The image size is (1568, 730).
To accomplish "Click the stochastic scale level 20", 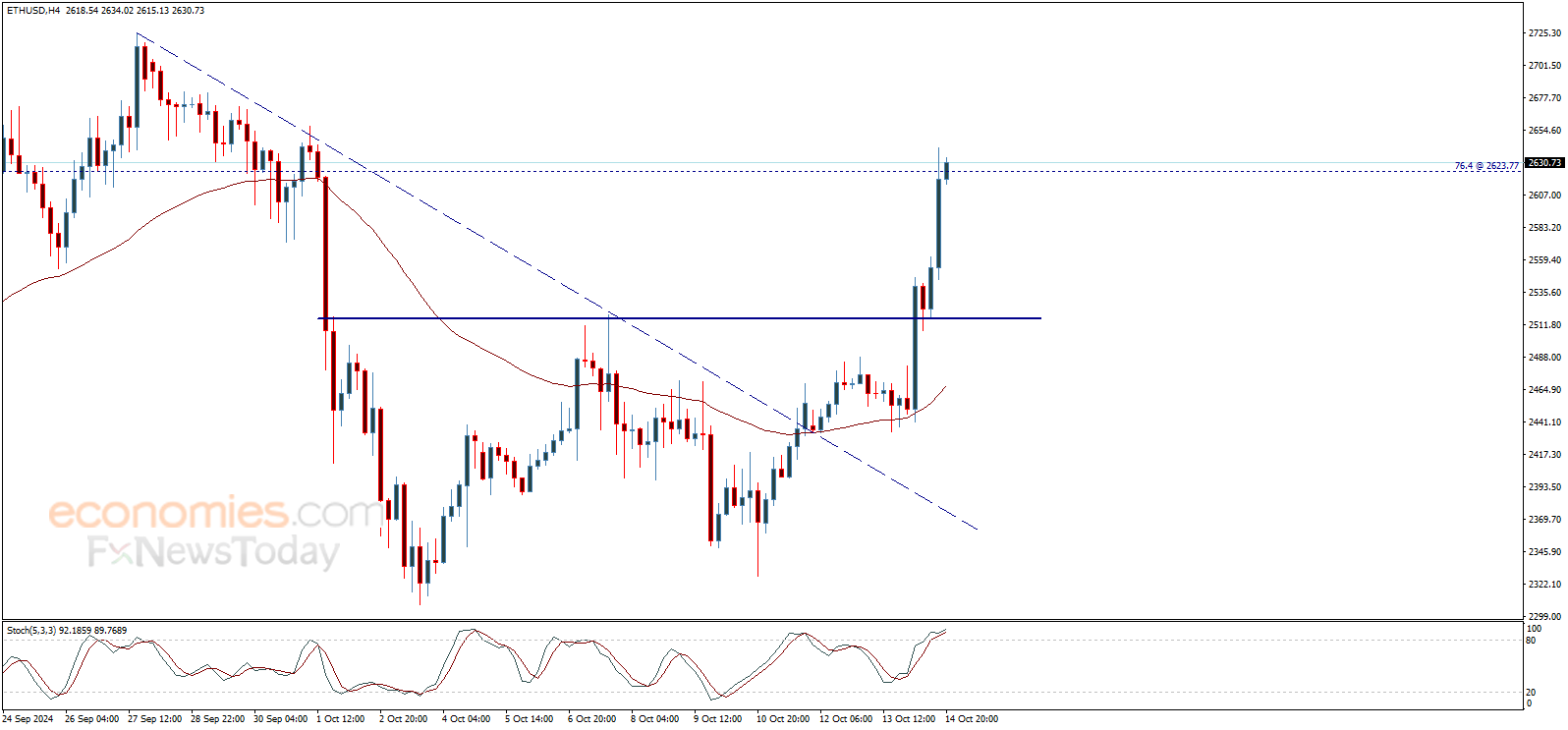I will click(x=1532, y=693).
